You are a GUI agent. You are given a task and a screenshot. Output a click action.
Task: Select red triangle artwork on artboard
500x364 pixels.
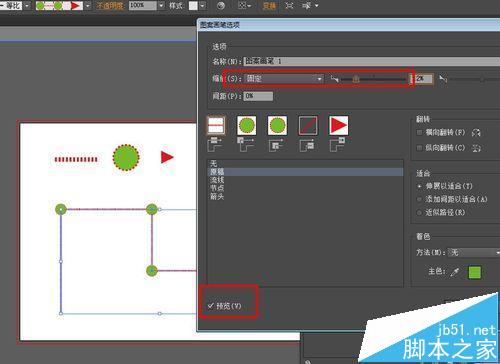(167, 157)
